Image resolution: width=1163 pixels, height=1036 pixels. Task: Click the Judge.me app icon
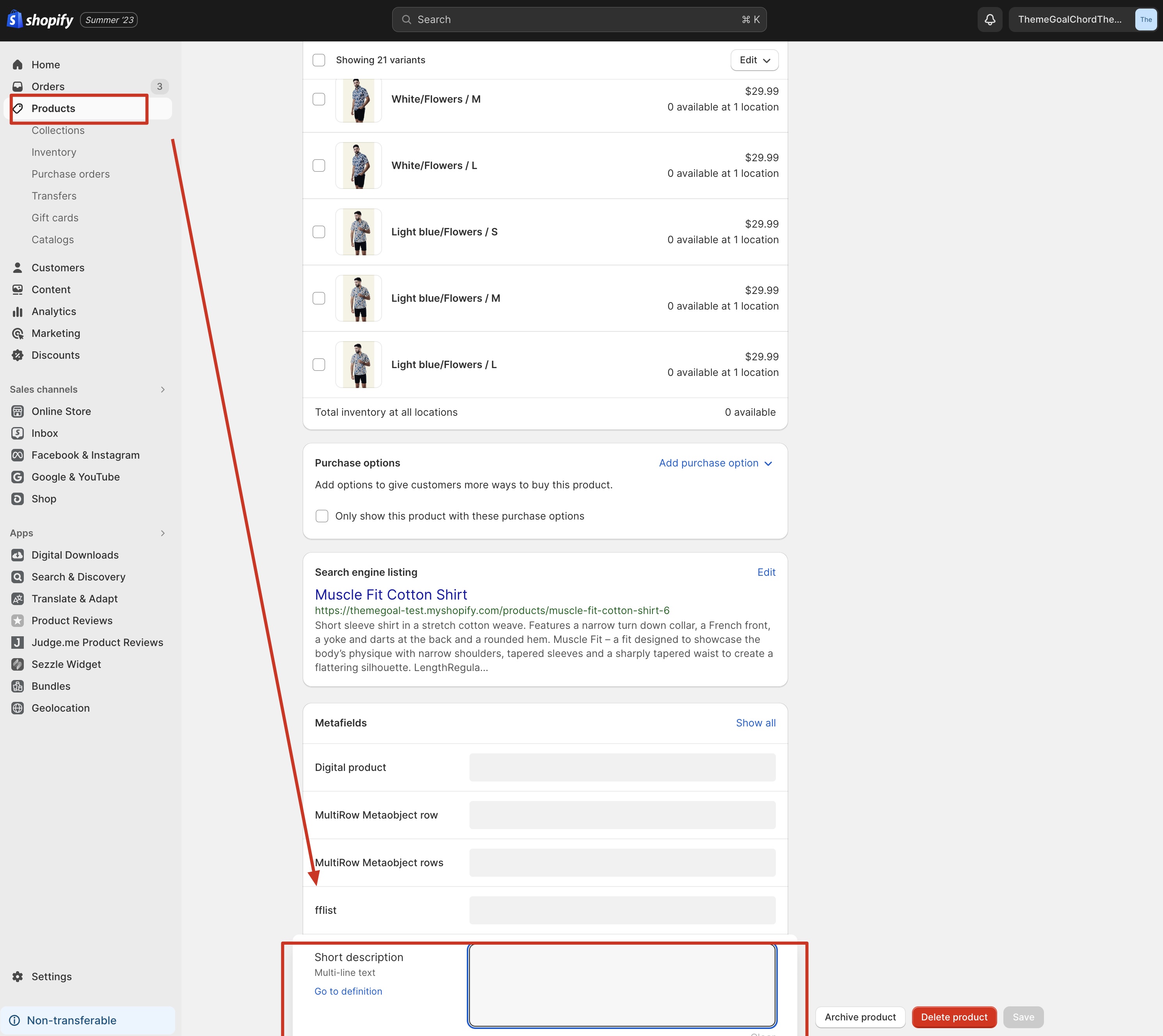tap(18, 642)
